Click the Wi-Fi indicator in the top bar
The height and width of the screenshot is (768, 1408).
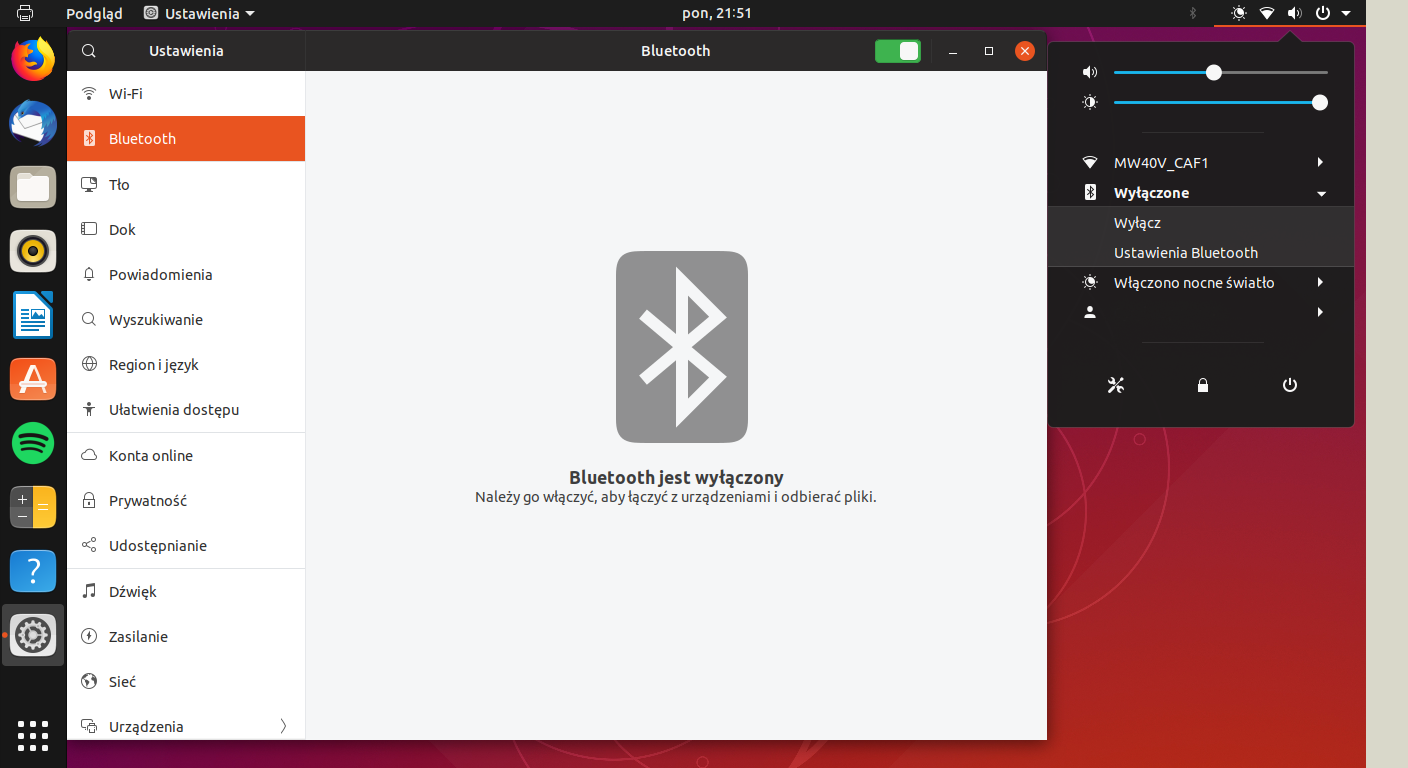pos(1267,13)
